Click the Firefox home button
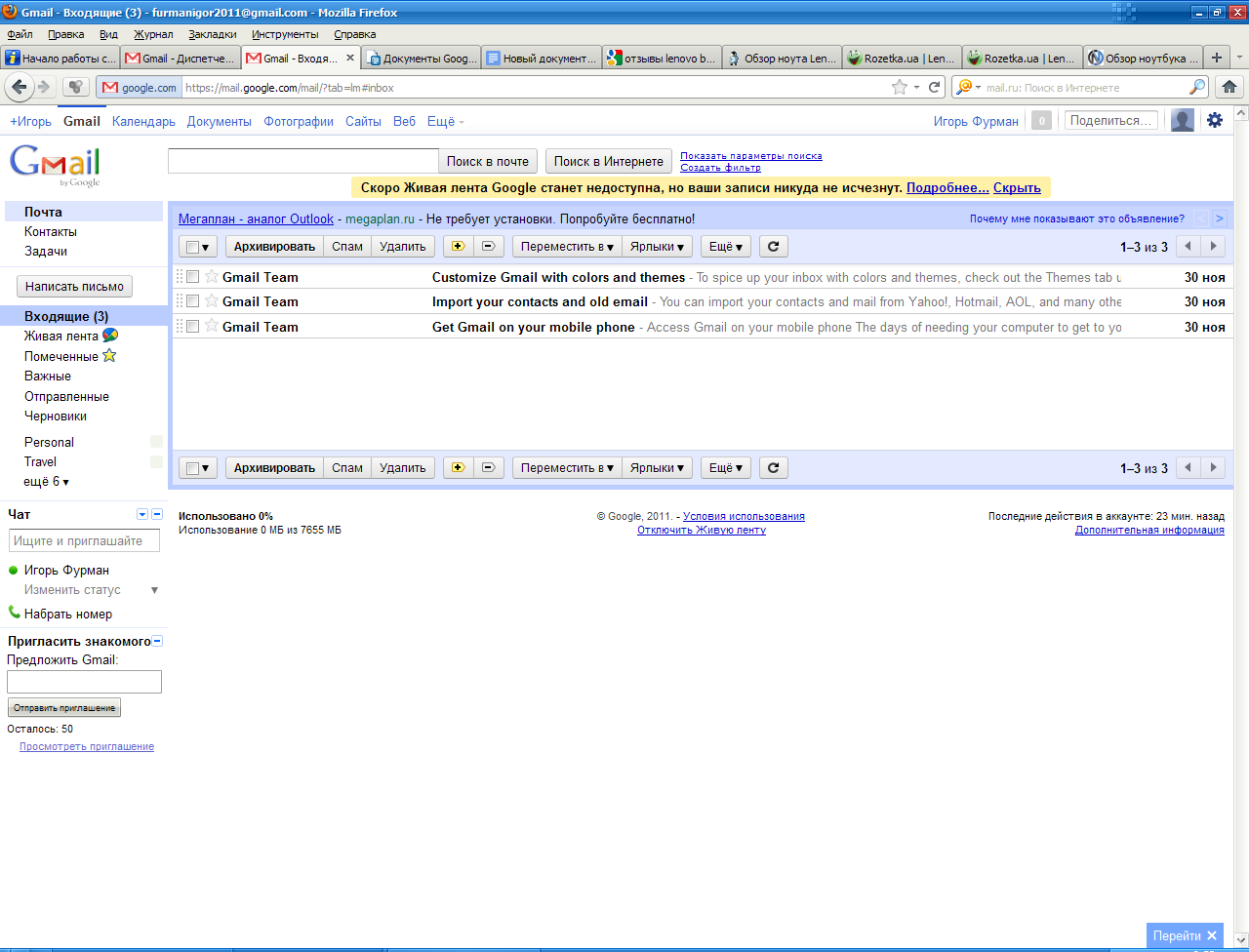Screen dimensions: 1249x952 coord(1229,87)
